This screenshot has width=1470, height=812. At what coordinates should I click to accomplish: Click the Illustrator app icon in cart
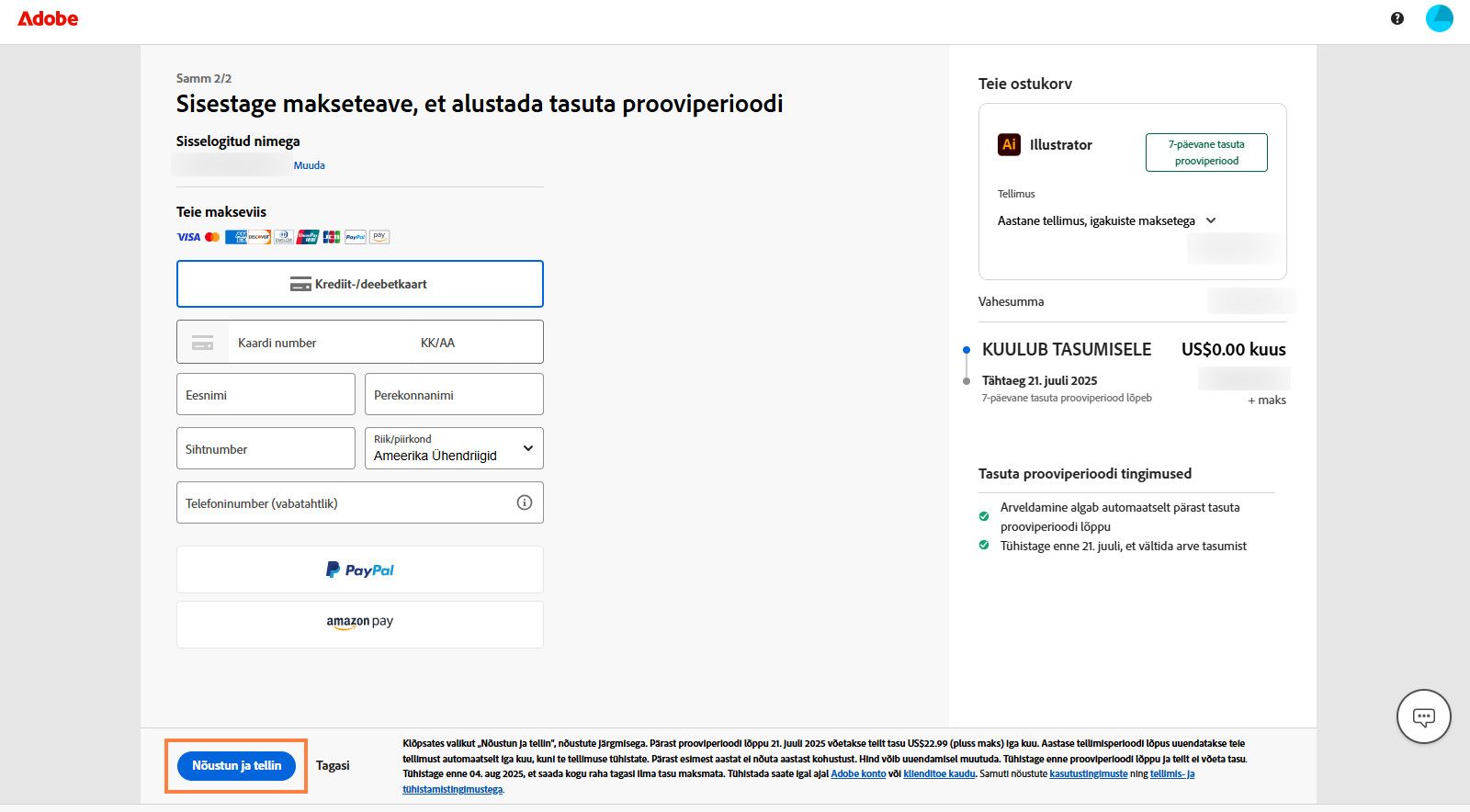pyautogui.click(x=1009, y=144)
